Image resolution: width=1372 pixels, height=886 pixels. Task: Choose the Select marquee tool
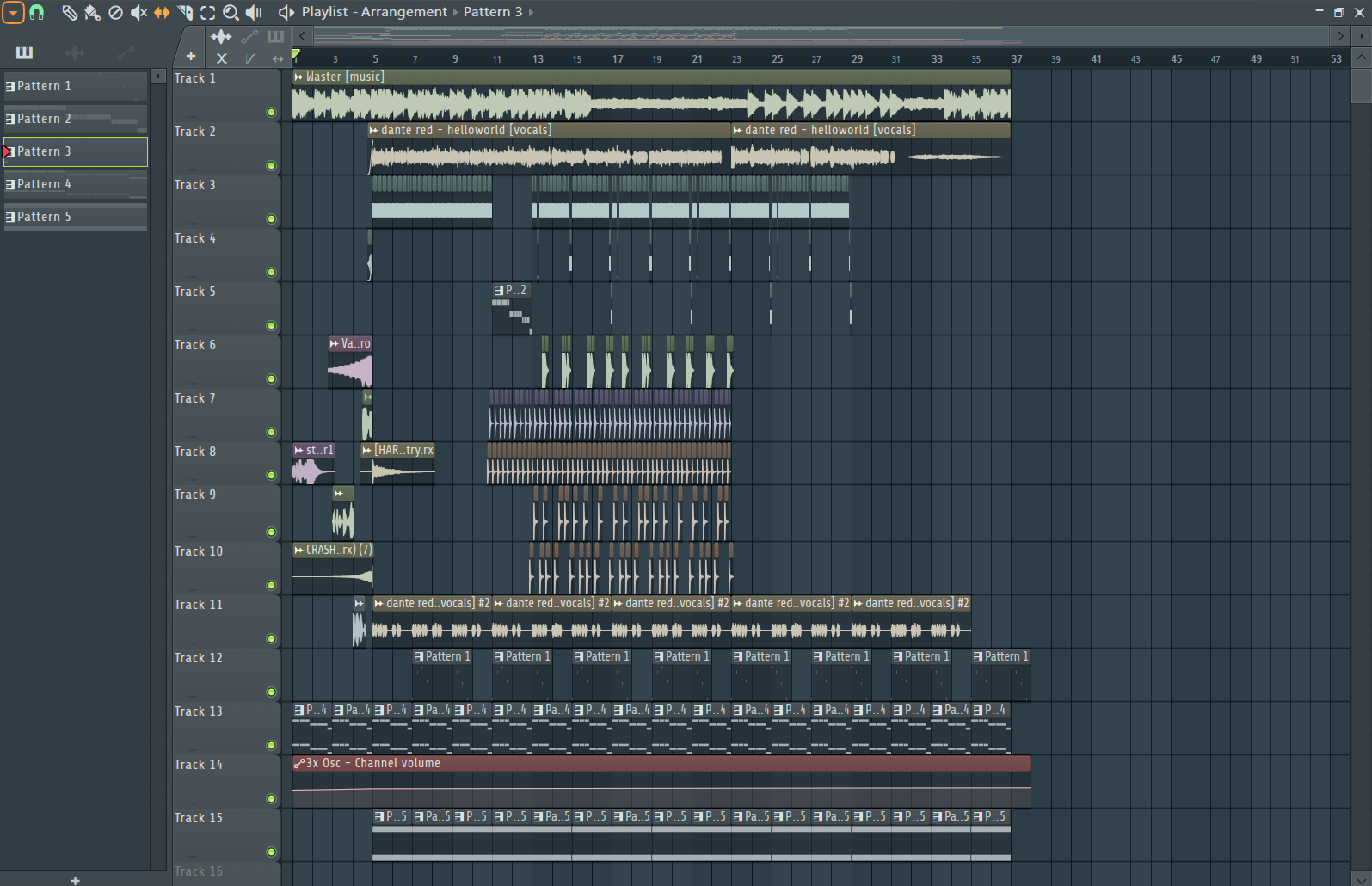point(207,12)
